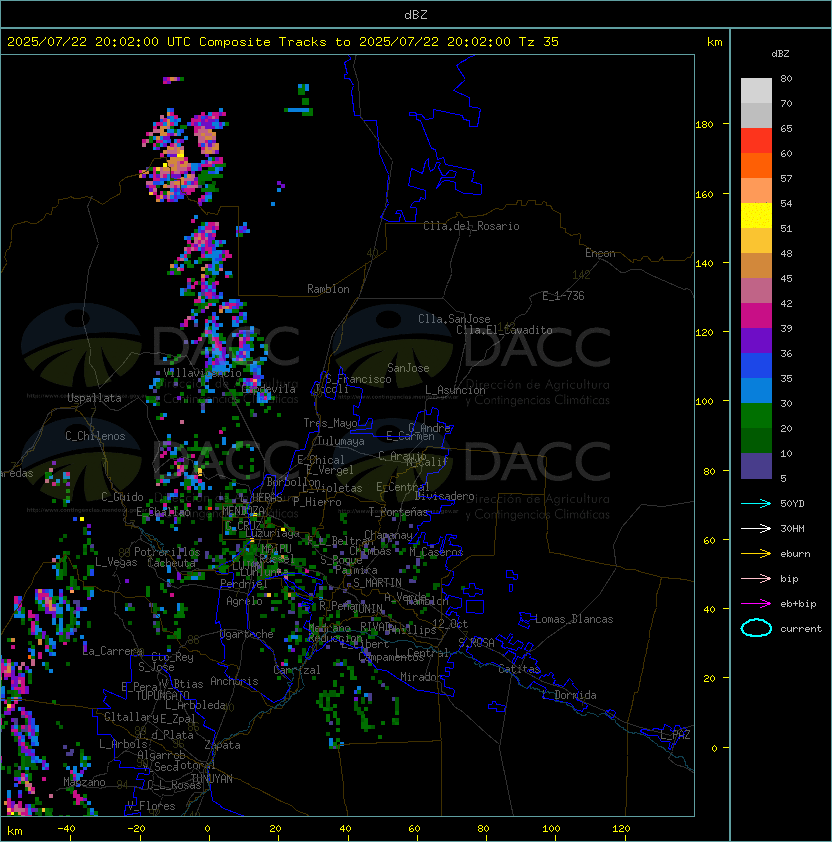Image resolution: width=832 pixels, height=842 pixels.
Task: Click the '160' km mark on the vertical axis
Action: [x=704, y=194]
